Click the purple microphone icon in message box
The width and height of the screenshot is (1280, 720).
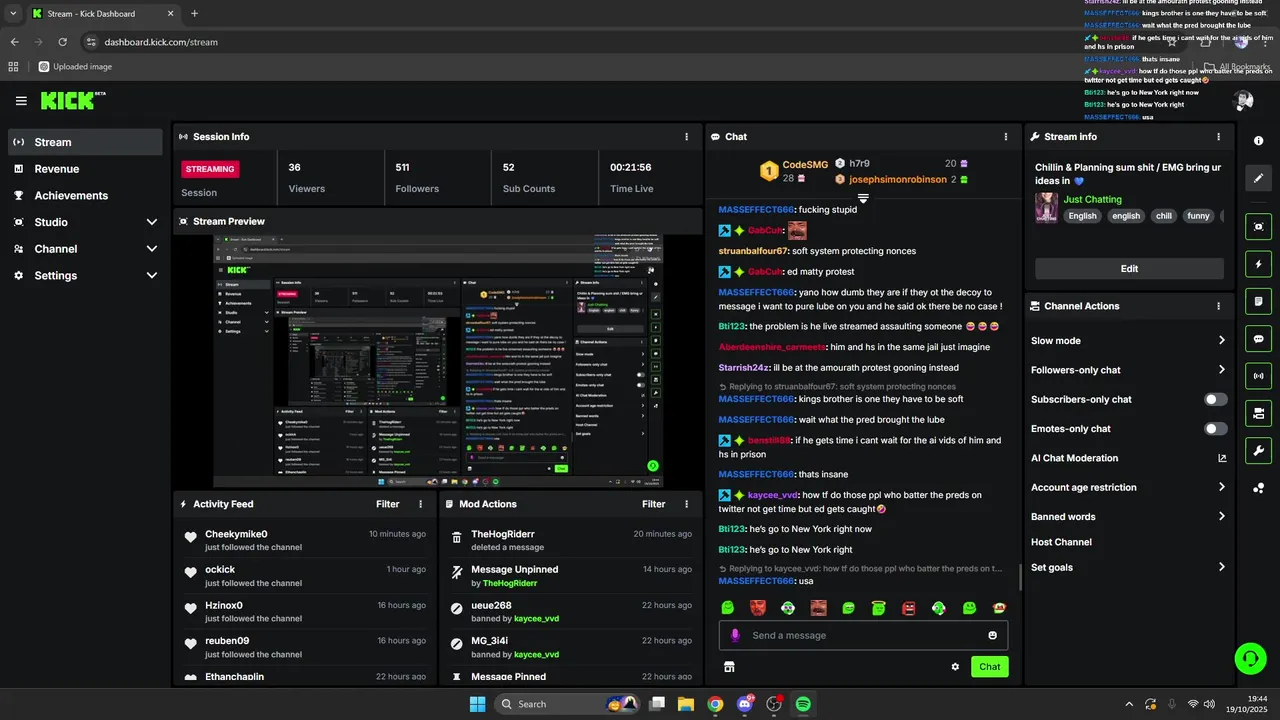coord(735,635)
